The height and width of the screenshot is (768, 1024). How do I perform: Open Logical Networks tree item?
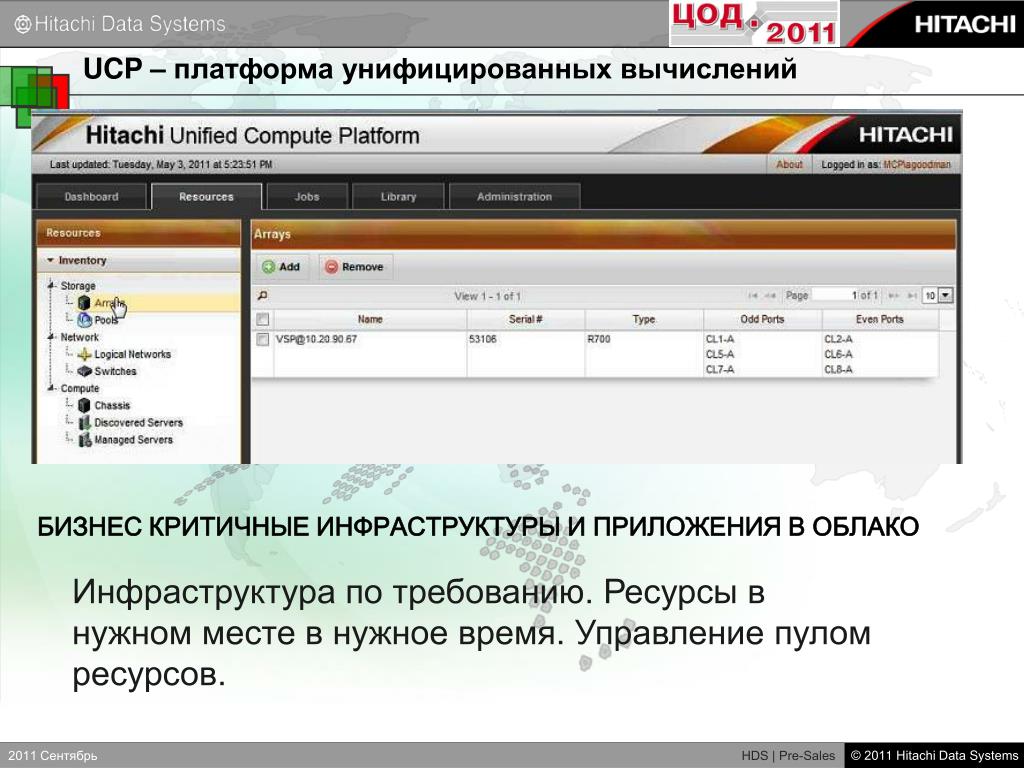point(133,354)
